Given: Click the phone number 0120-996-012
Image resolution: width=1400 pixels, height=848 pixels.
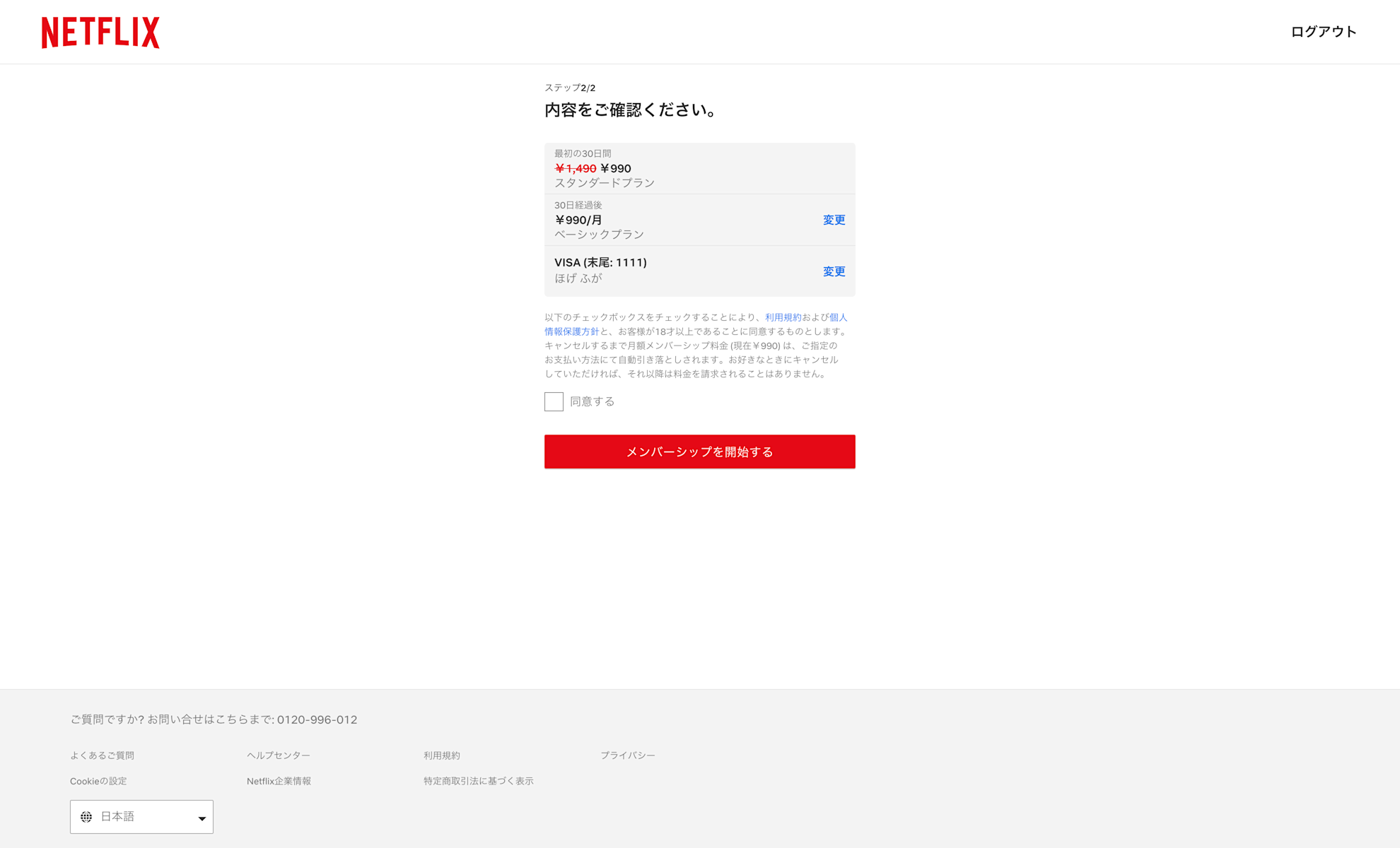Looking at the screenshot, I should (x=317, y=719).
